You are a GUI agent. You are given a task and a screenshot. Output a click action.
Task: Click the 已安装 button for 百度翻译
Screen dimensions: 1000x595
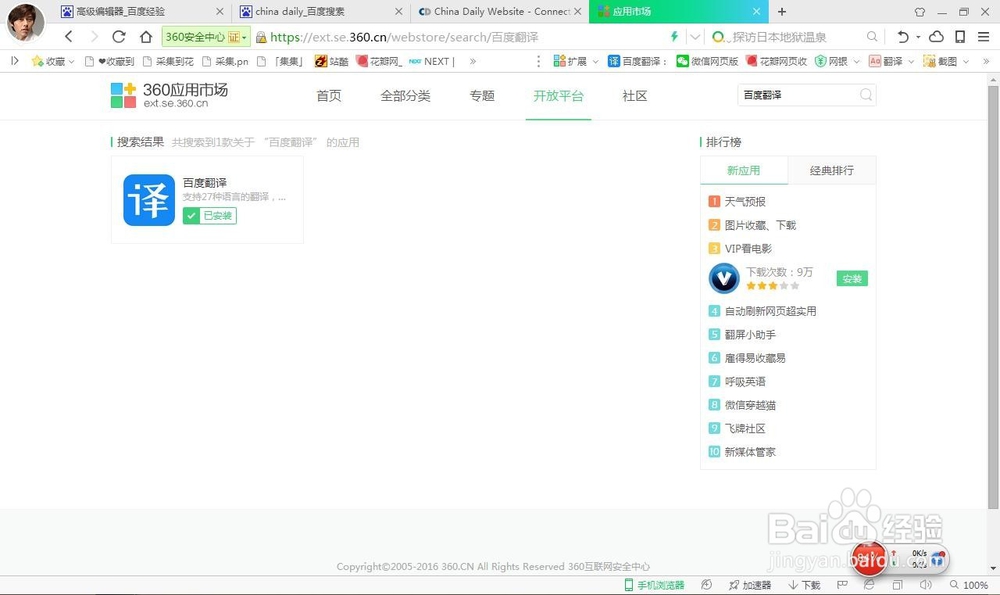click(x=210, y=216)
